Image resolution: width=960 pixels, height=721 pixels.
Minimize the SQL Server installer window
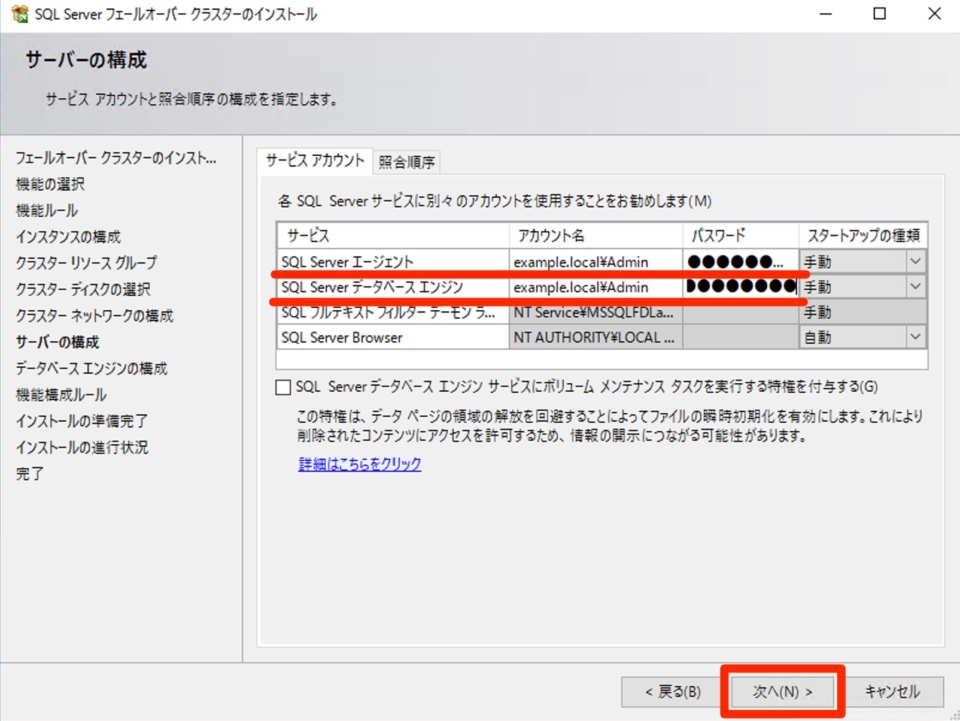pyautogui.click(x=826, y=13)
